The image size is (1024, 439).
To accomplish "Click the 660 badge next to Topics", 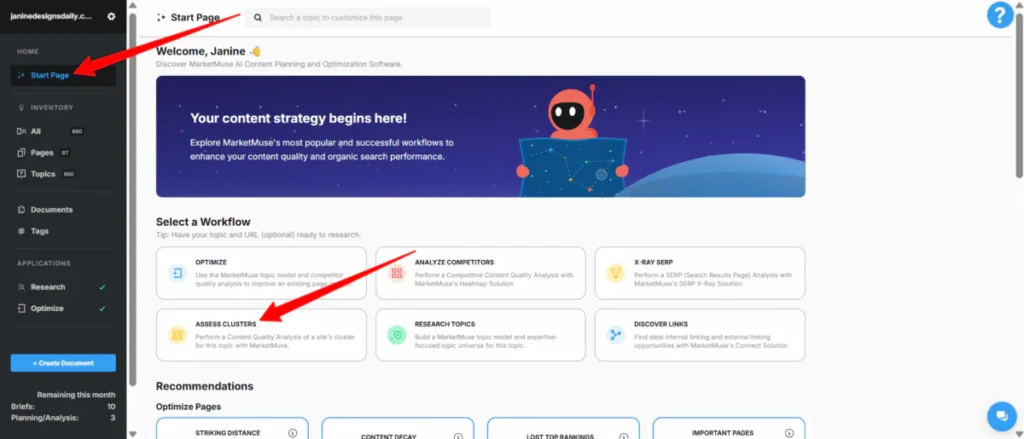I will [x=69, y=174].
